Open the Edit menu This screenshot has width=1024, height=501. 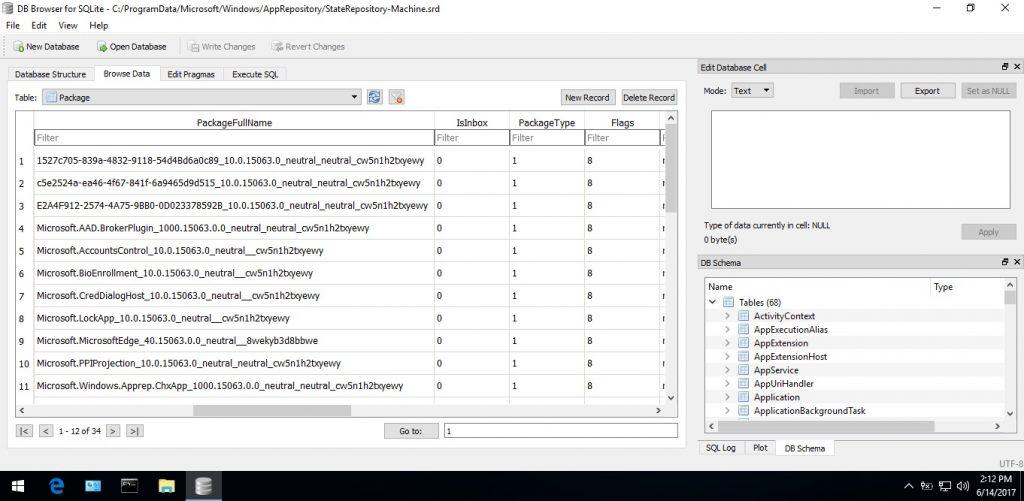[39, 25]
